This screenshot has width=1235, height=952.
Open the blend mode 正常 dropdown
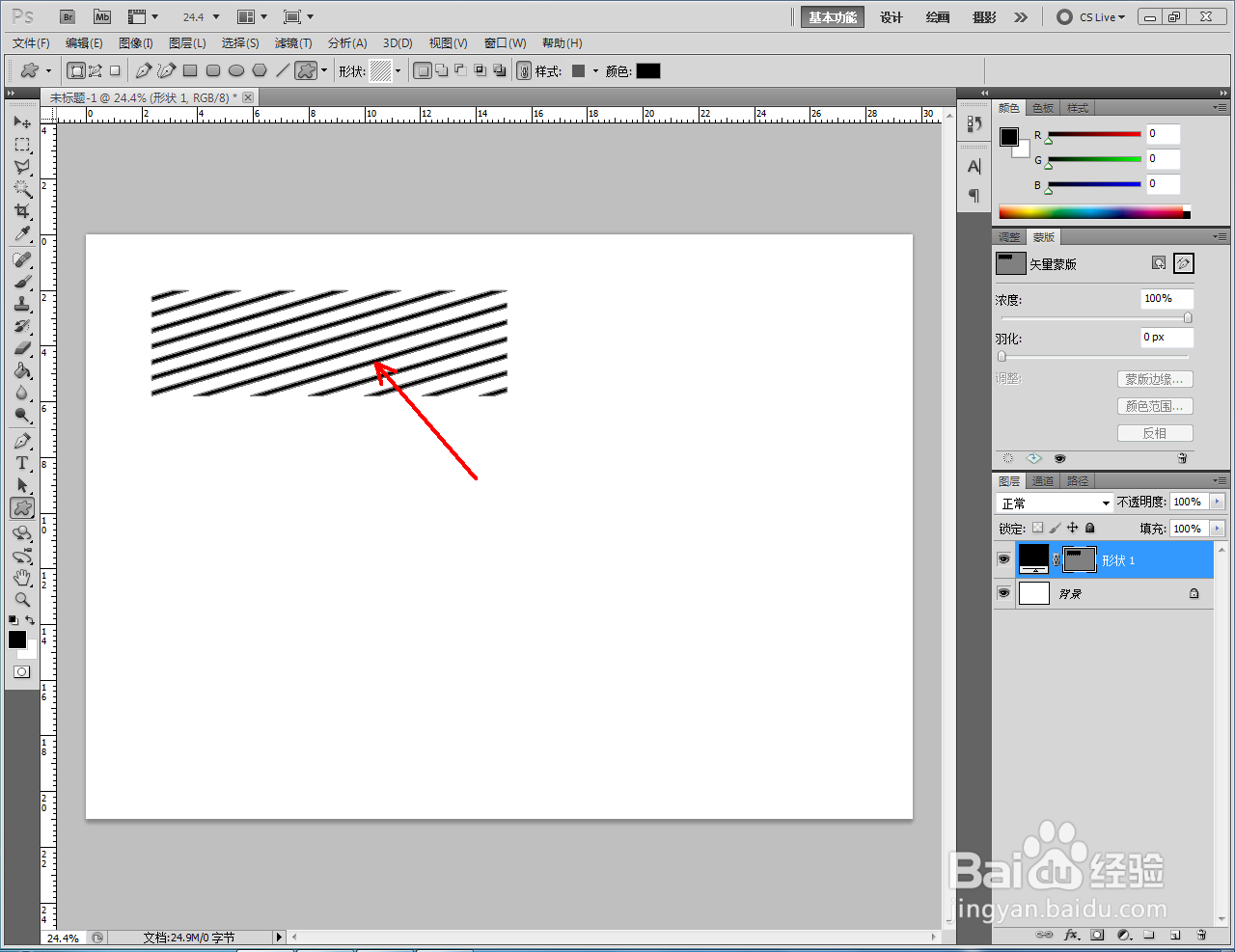pyautogui.click(x=1055, y=503)
